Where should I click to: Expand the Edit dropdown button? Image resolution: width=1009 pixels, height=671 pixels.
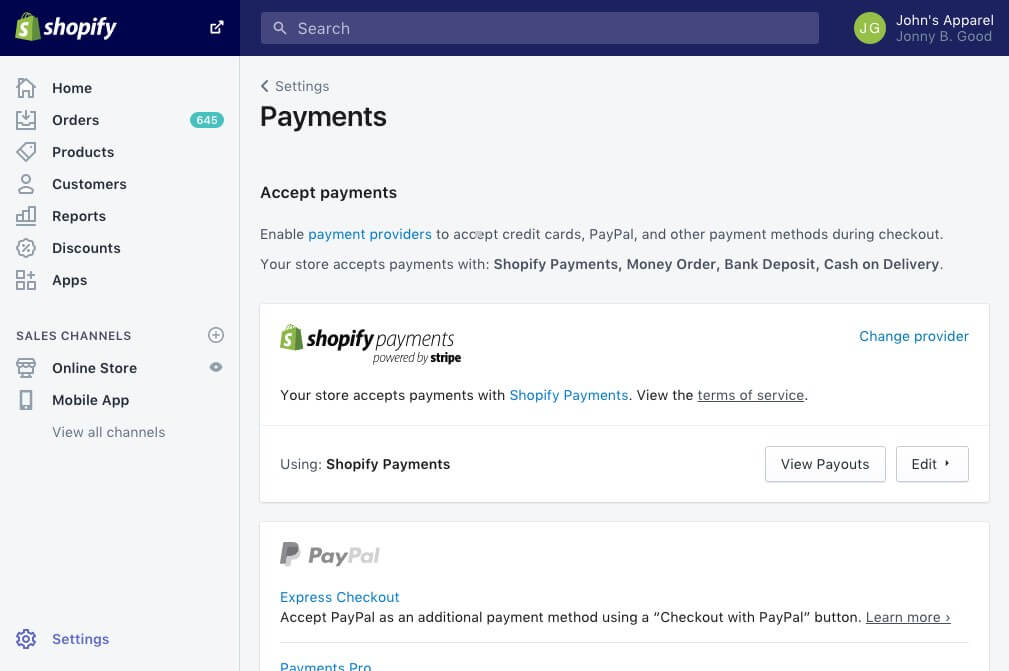point(931,464)
